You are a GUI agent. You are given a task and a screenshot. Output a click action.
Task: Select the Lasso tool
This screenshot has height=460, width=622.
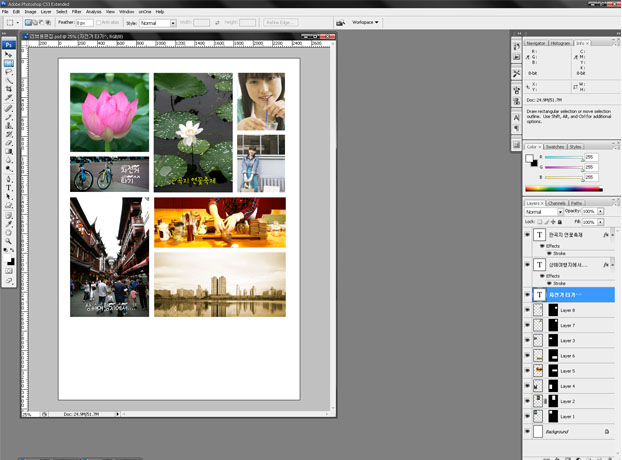point(9,72)
